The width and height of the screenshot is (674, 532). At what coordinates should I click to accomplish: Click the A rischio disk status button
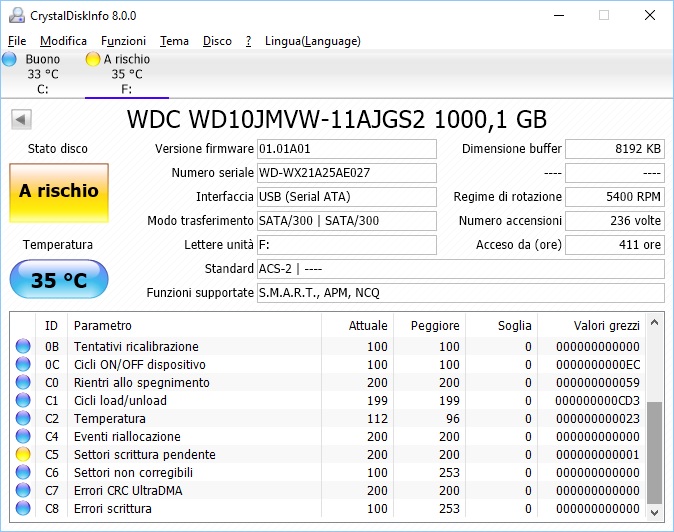pos(59,193)
